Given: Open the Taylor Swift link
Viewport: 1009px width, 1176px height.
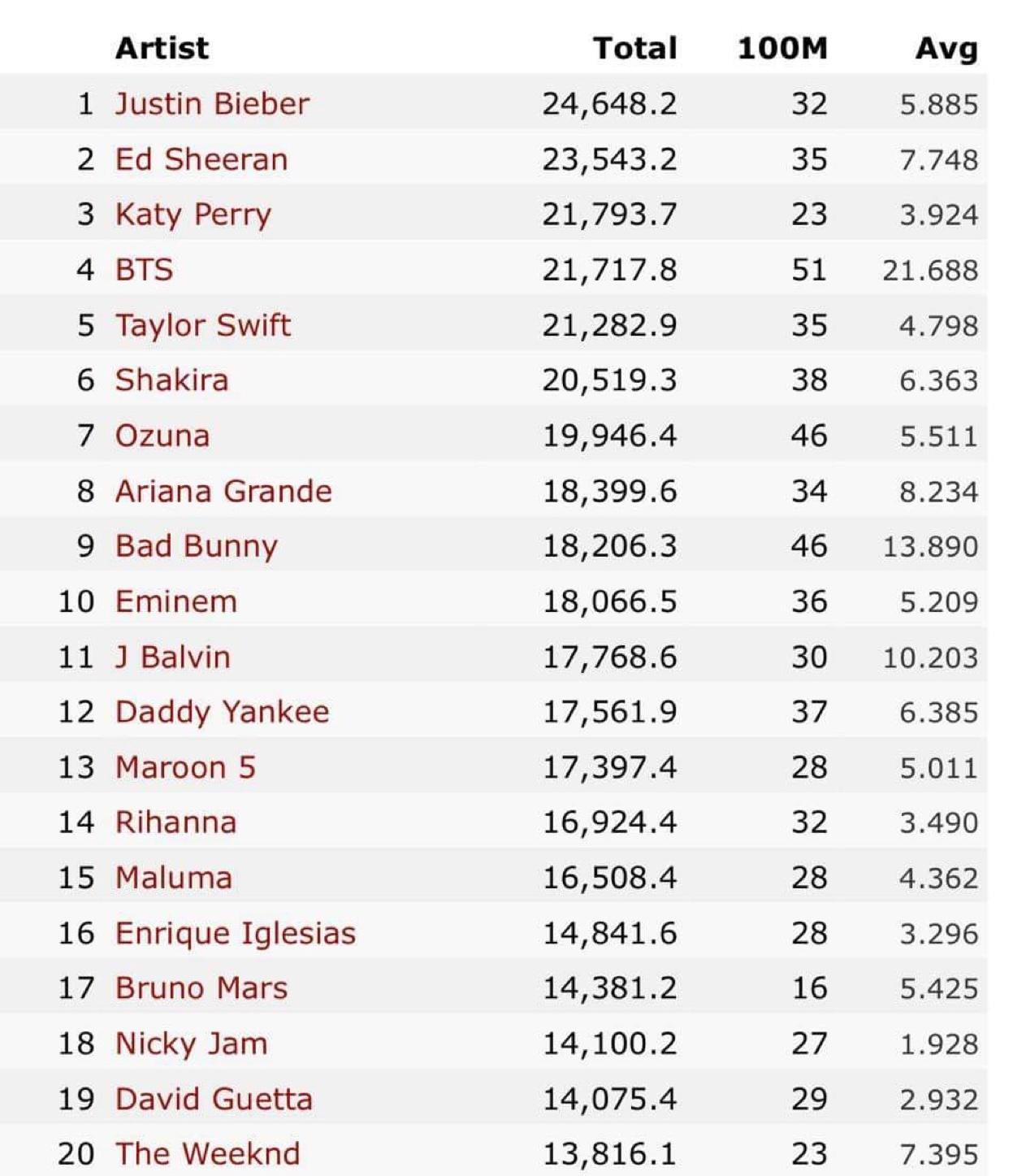Looking at the screenshot, I should (203, 325).
